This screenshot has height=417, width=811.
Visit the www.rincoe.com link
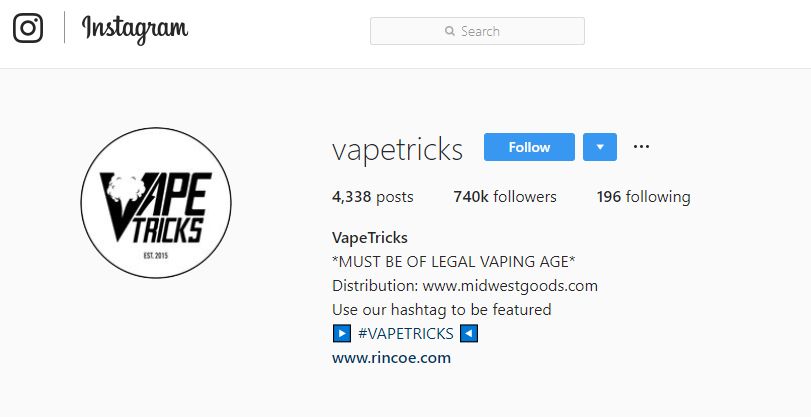(392, 358)
